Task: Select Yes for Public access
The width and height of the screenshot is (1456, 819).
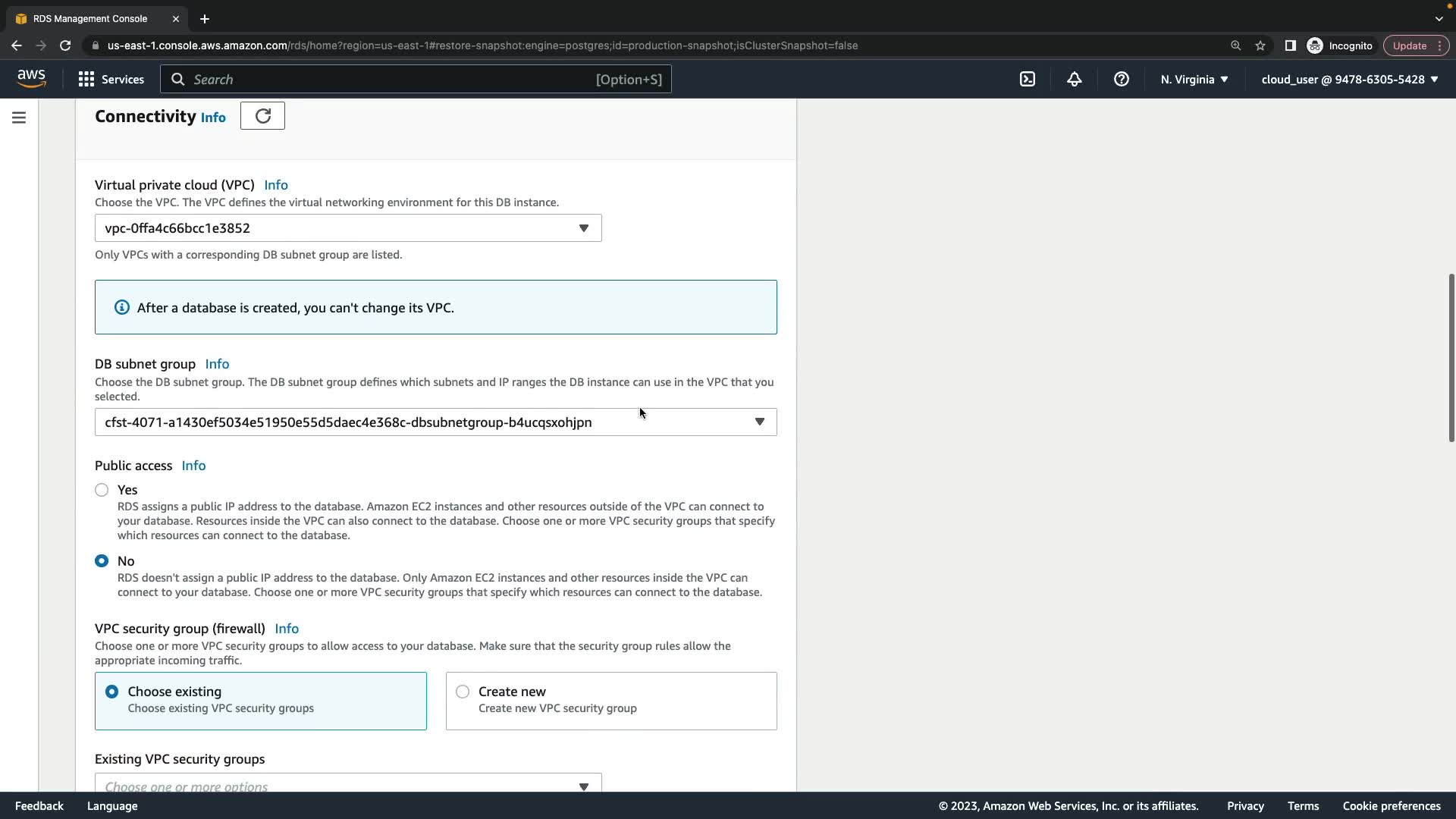Action: (102, 490)
